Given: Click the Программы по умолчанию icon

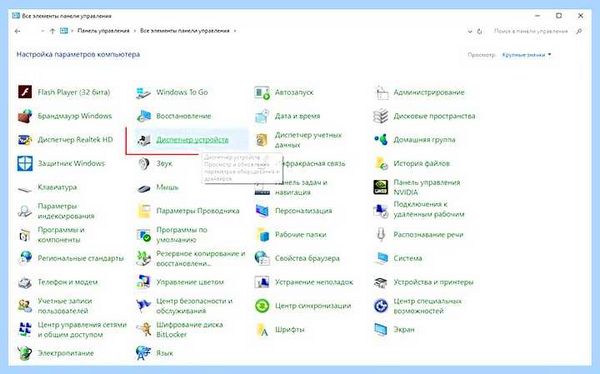Looking at the screenshot, I should [x=144, y=235].
